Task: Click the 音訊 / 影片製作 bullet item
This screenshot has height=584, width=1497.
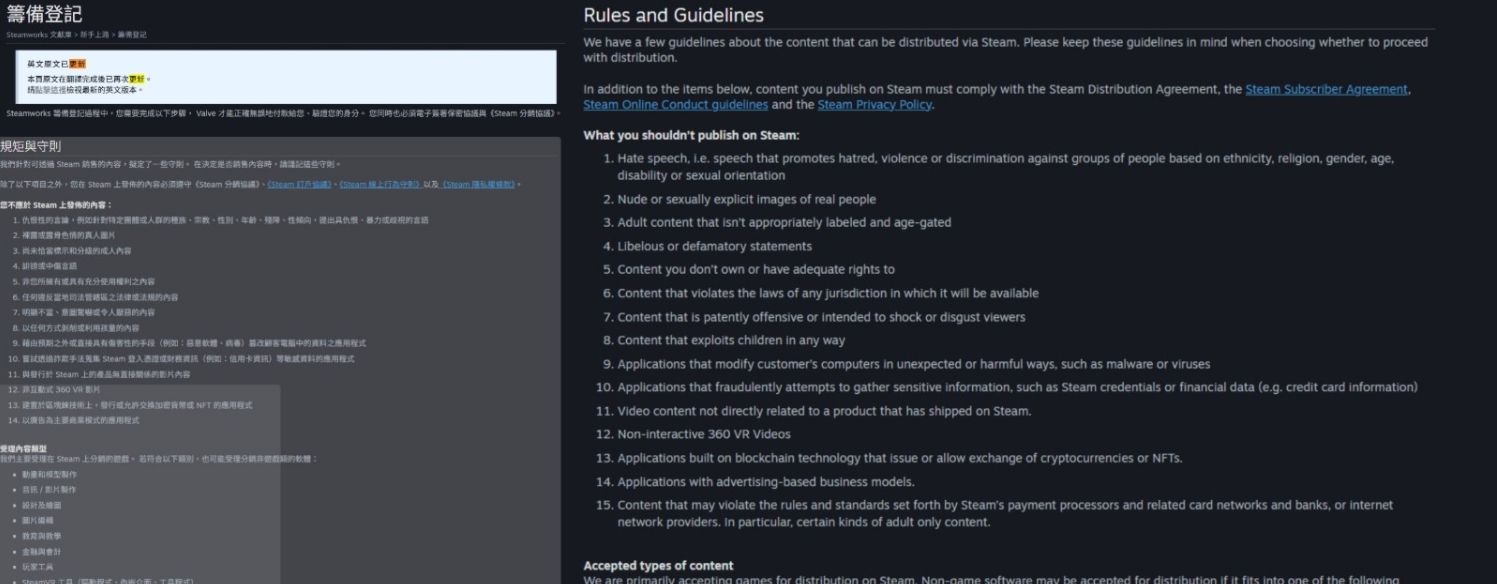Action: tap(49, 490)
